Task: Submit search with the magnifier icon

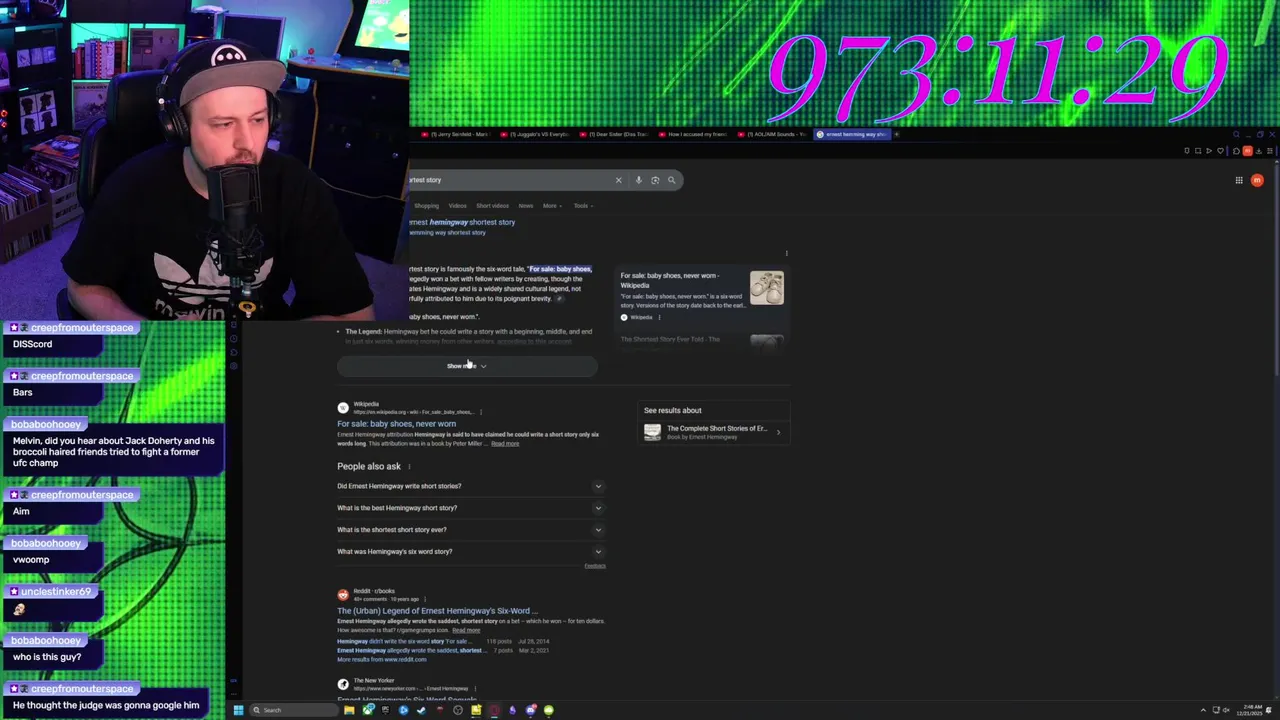Action: 672,180
